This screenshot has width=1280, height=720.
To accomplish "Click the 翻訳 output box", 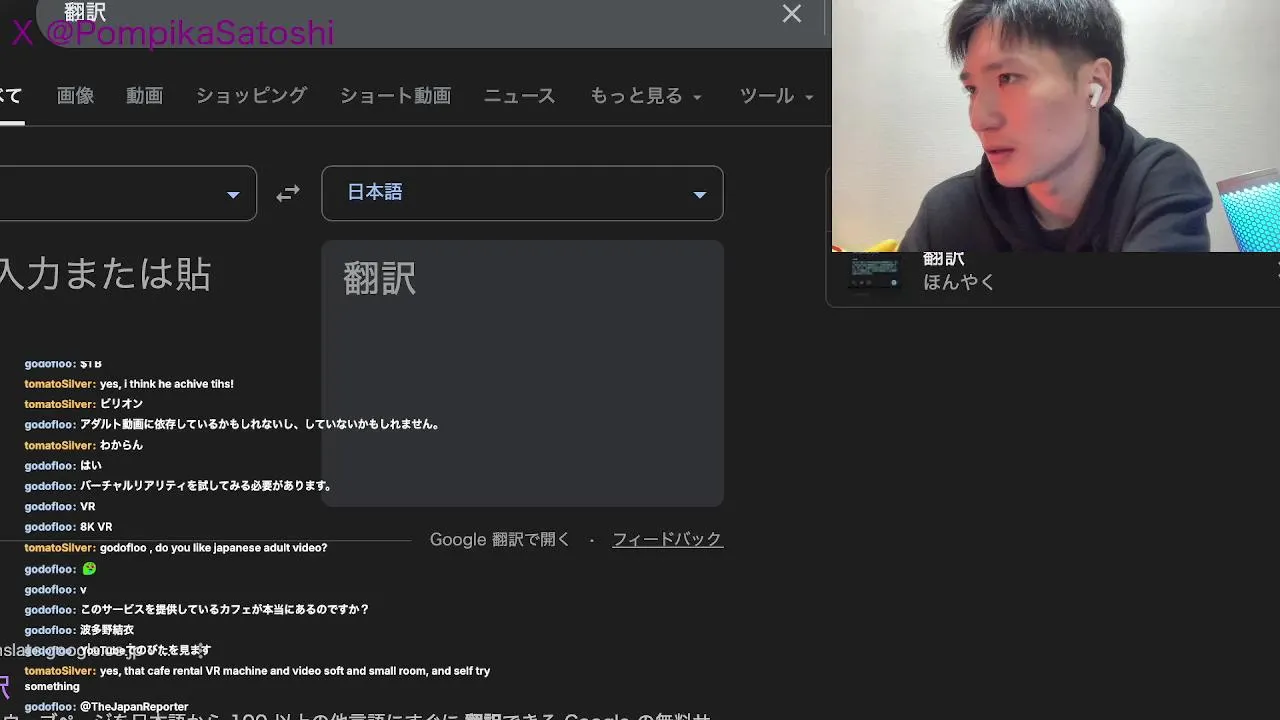I will point(522,373).
